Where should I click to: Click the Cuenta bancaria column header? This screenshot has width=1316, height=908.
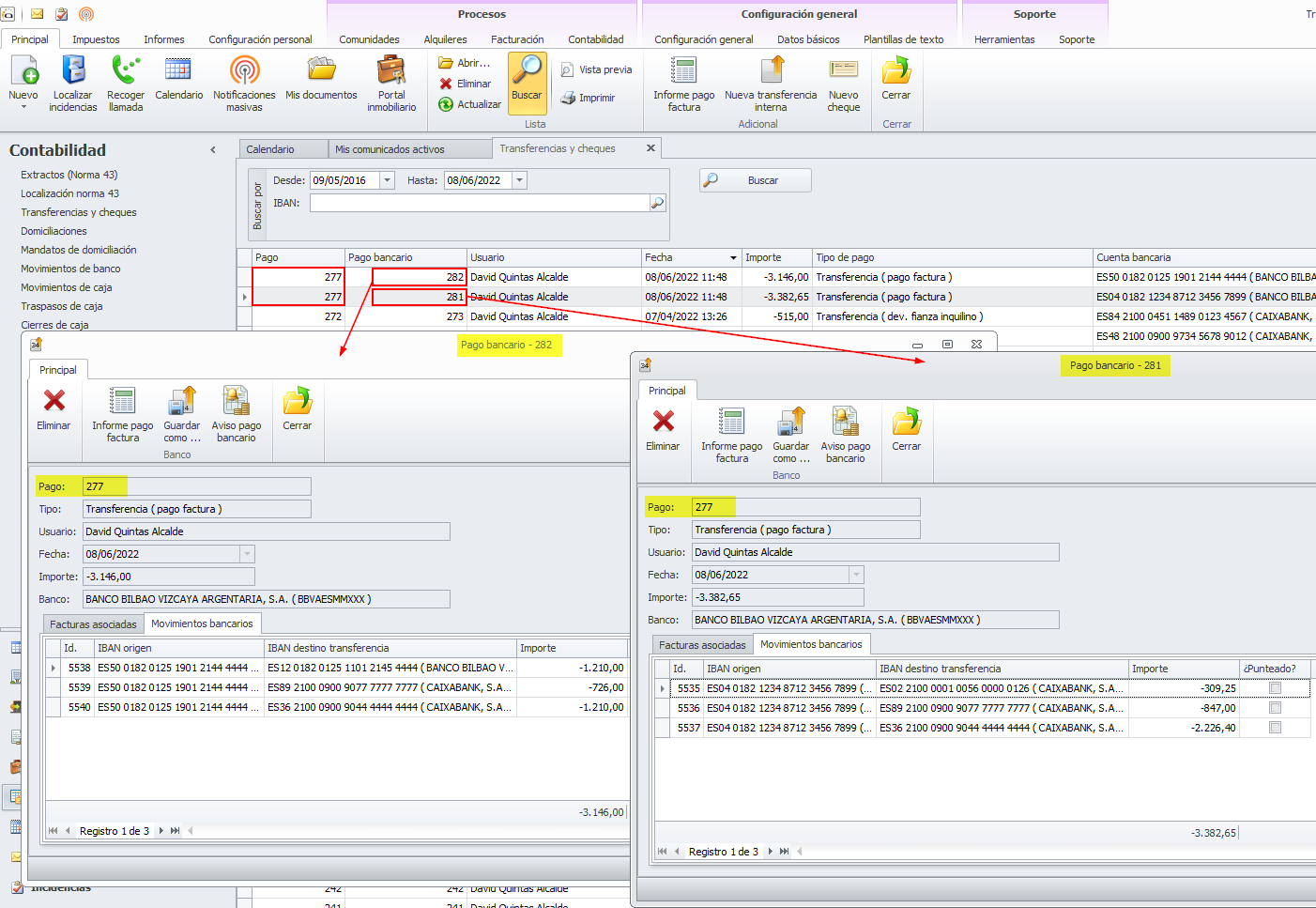[1204, 257]
